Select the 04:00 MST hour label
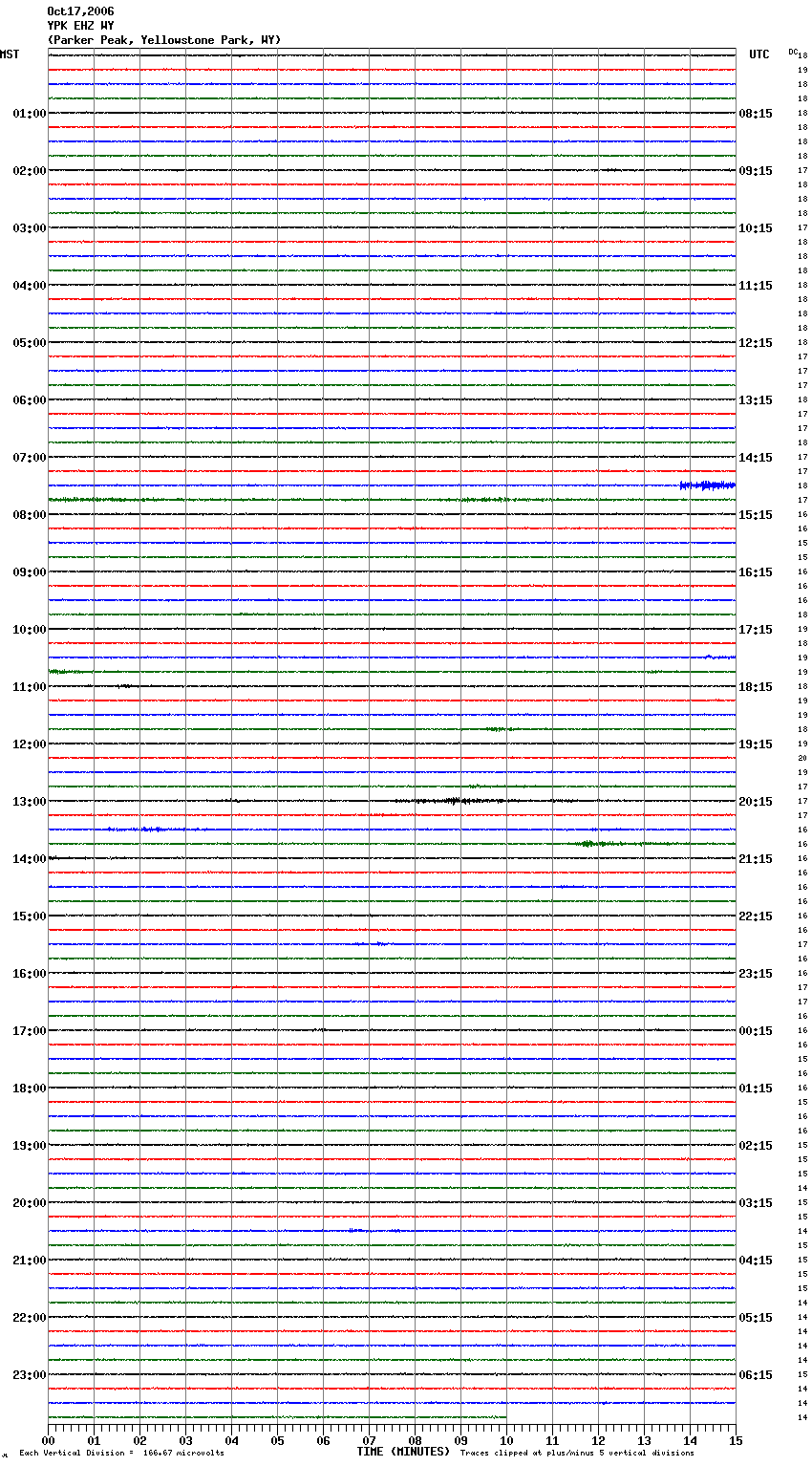Viewport: 812px width, 1466px height. [x=30, y=286]
